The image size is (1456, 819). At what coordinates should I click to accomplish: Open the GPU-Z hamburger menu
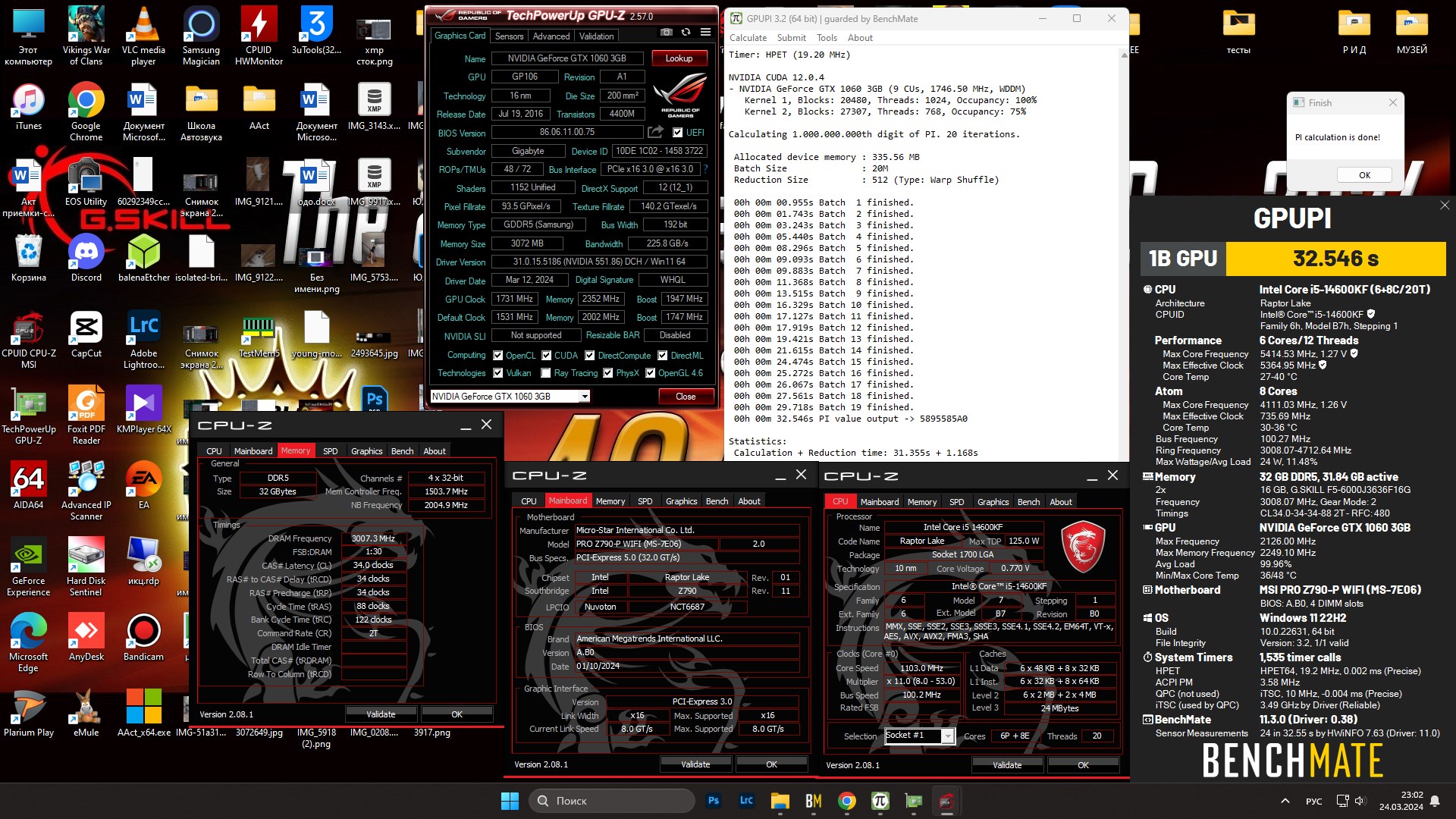point(705,33)
